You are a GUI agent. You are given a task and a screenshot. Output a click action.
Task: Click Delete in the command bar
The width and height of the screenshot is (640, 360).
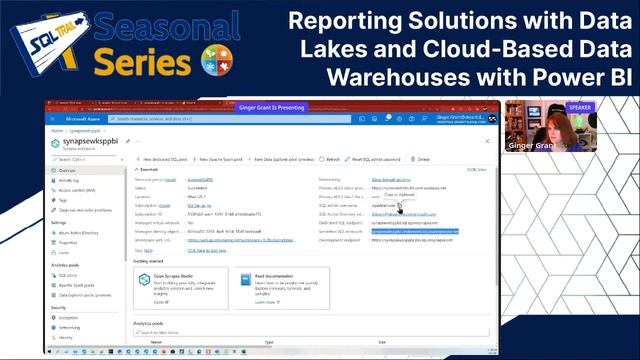(420, 160)
